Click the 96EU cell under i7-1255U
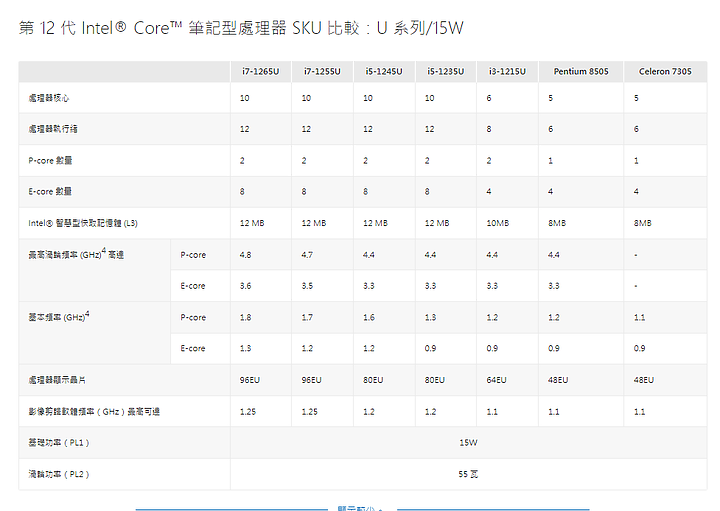The width and height of the screenshot is (720, 511). (311, 380)
